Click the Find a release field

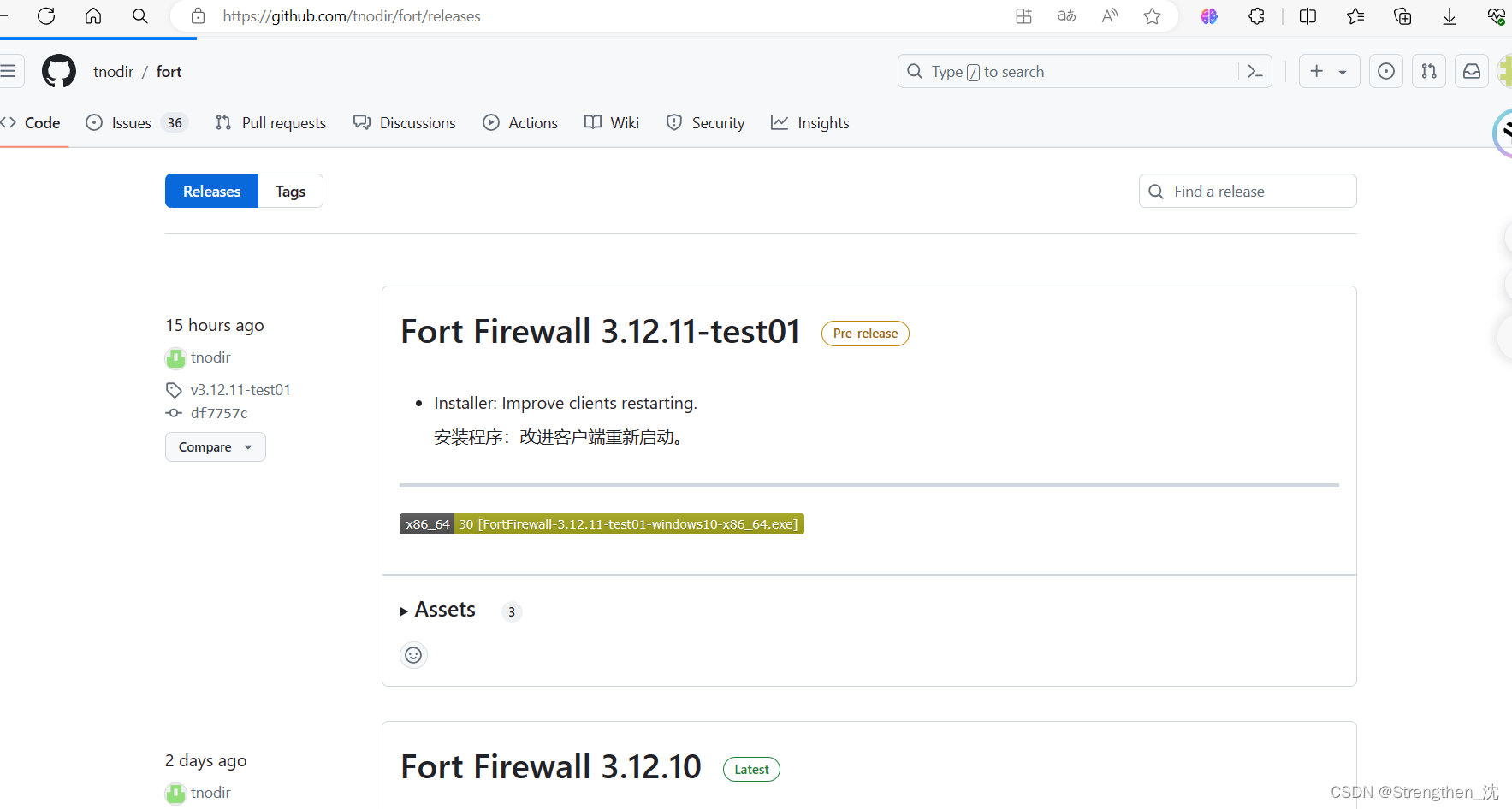point(1248,191)
